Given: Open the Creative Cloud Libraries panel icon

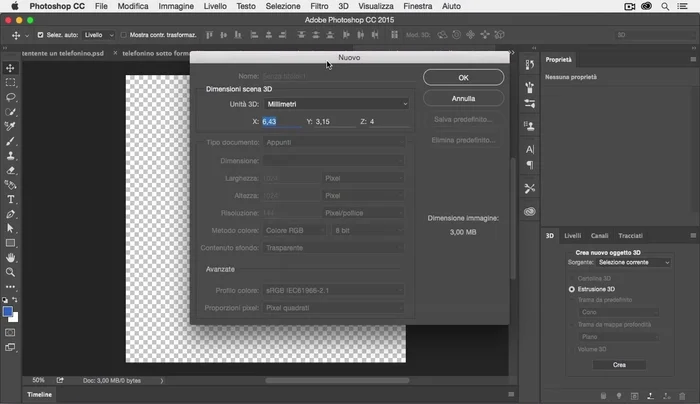Looking at the screenshot, I should (x=529, y=211).
